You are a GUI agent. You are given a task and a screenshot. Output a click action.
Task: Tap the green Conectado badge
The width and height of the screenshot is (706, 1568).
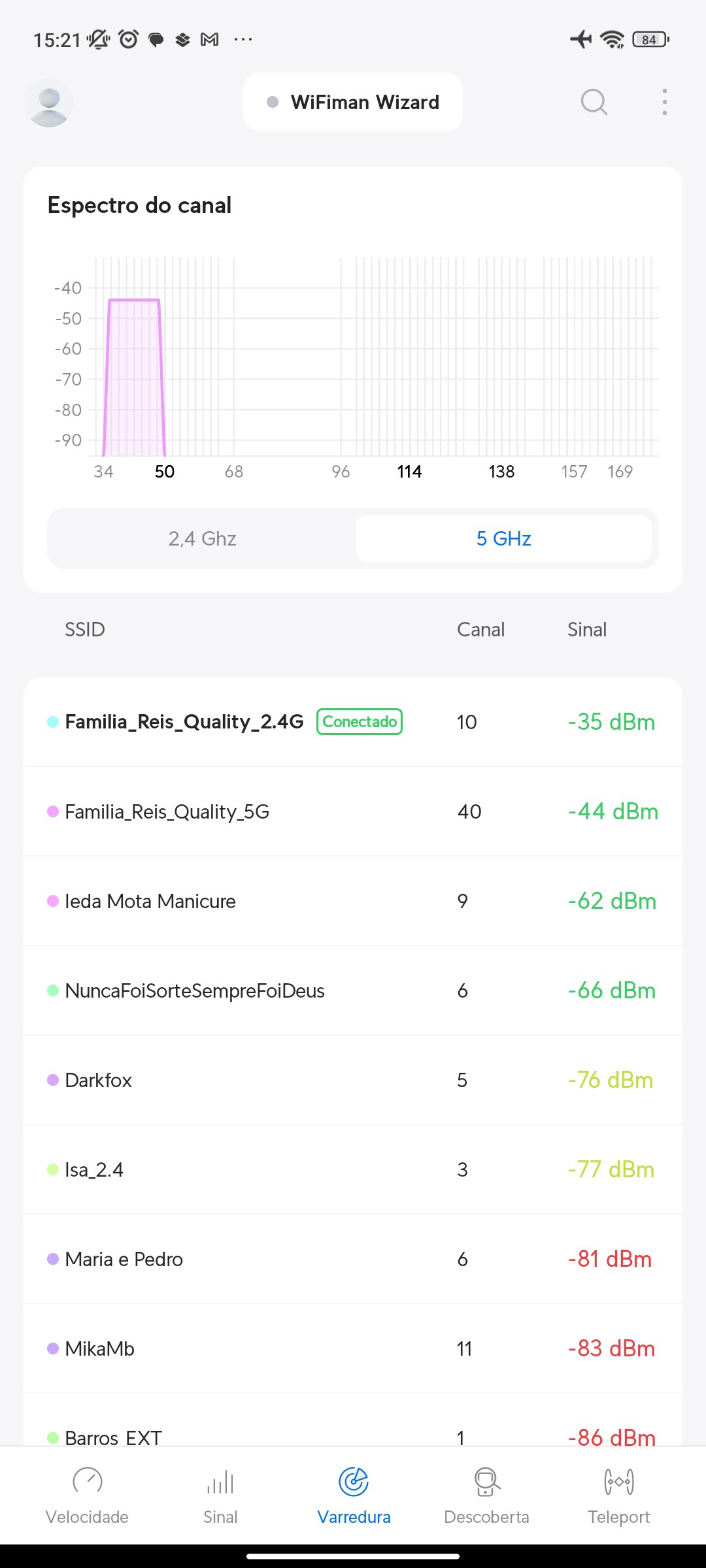[360, 721]
